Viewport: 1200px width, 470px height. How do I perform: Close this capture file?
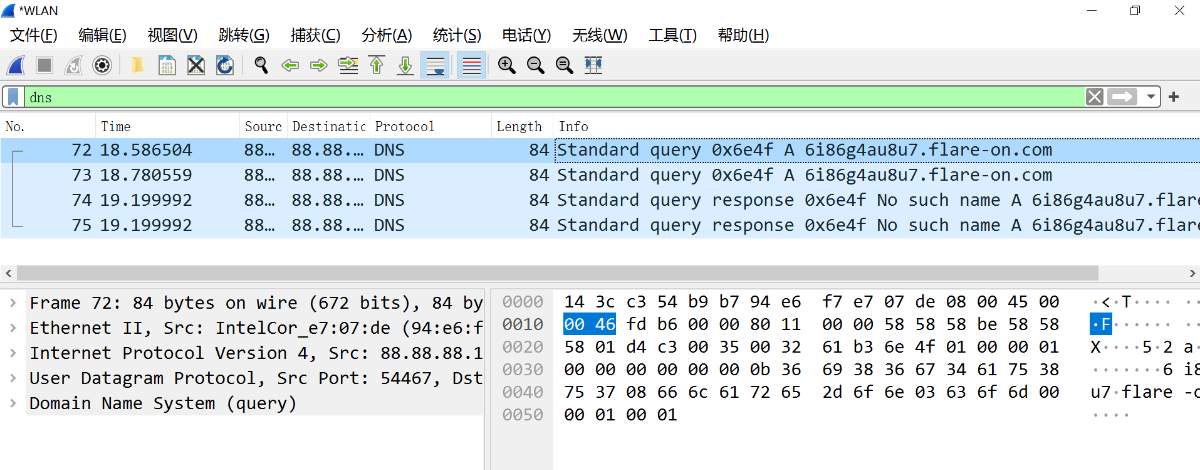[196, 66]
